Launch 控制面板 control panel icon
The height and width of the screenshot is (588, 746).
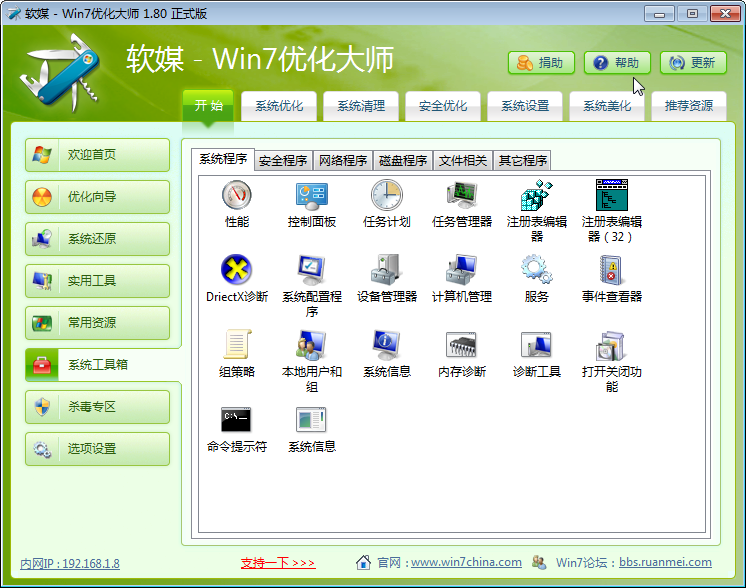coord(312,195)
